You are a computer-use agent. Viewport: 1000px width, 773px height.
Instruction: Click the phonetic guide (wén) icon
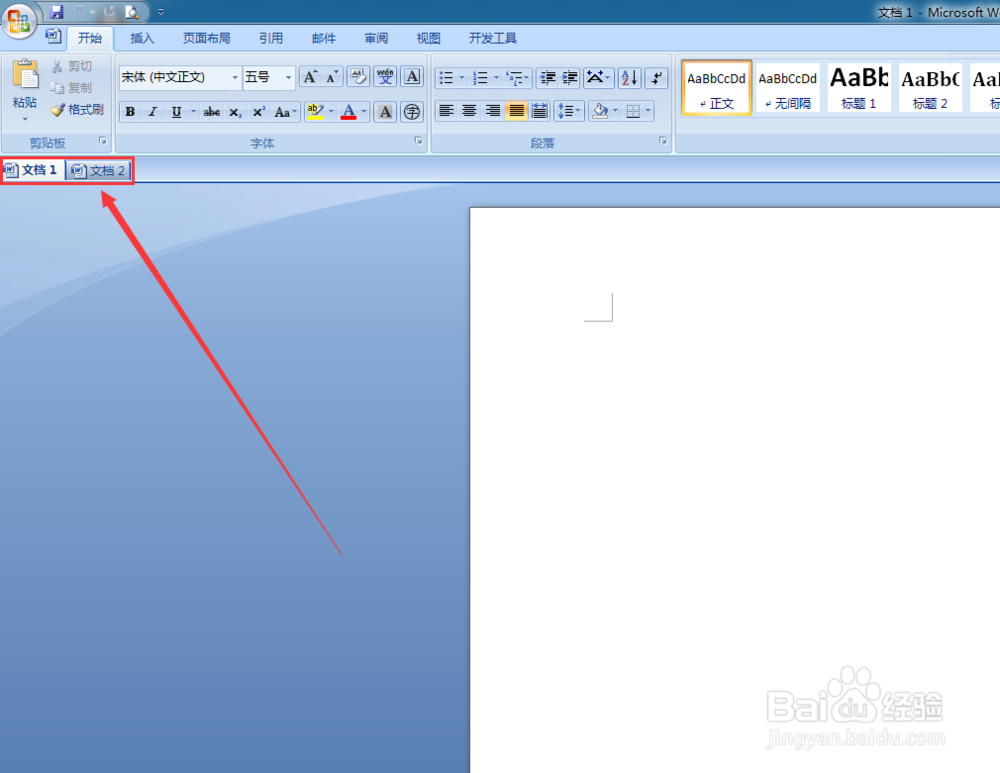[x=385, y=77]
